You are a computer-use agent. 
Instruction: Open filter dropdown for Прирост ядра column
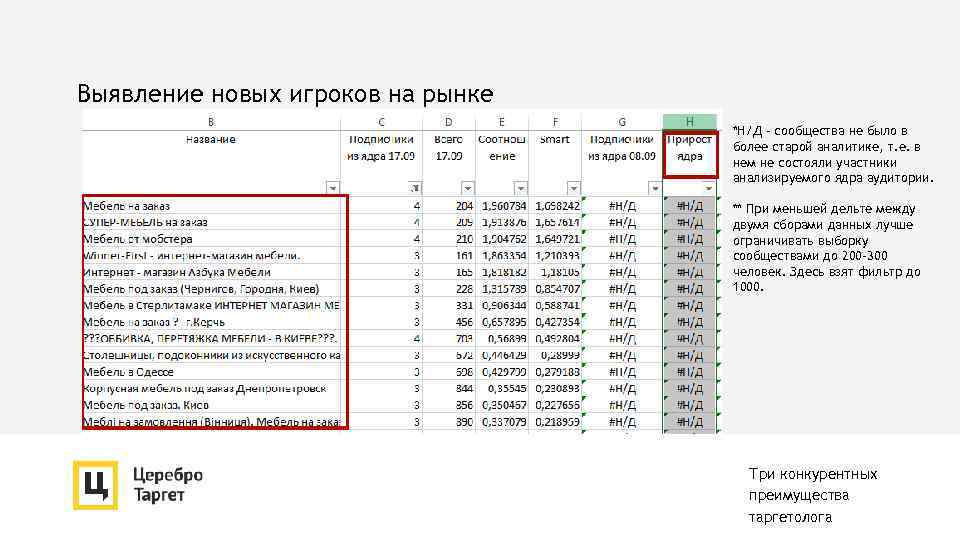point(708,187)
